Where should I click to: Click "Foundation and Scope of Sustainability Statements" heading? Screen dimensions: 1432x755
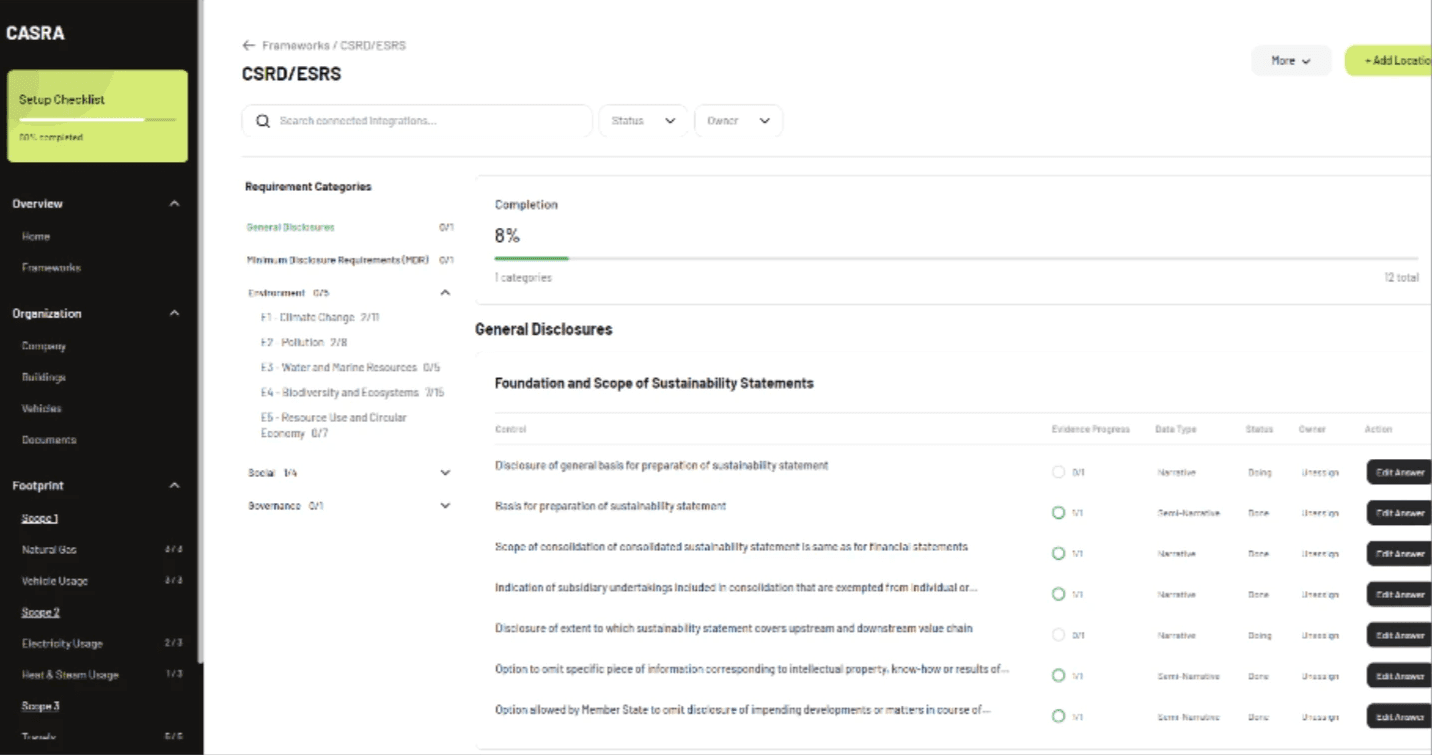(654, 383)
